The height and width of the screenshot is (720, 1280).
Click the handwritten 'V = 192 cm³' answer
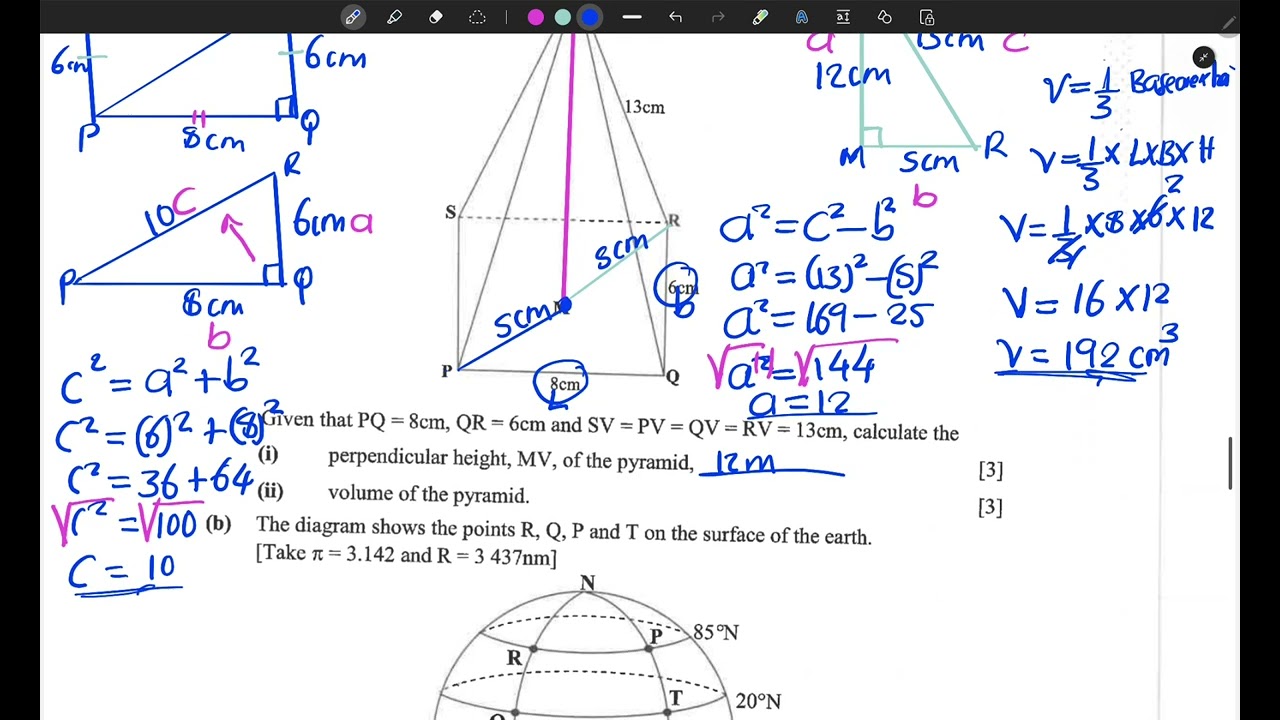click(1088, 354)
